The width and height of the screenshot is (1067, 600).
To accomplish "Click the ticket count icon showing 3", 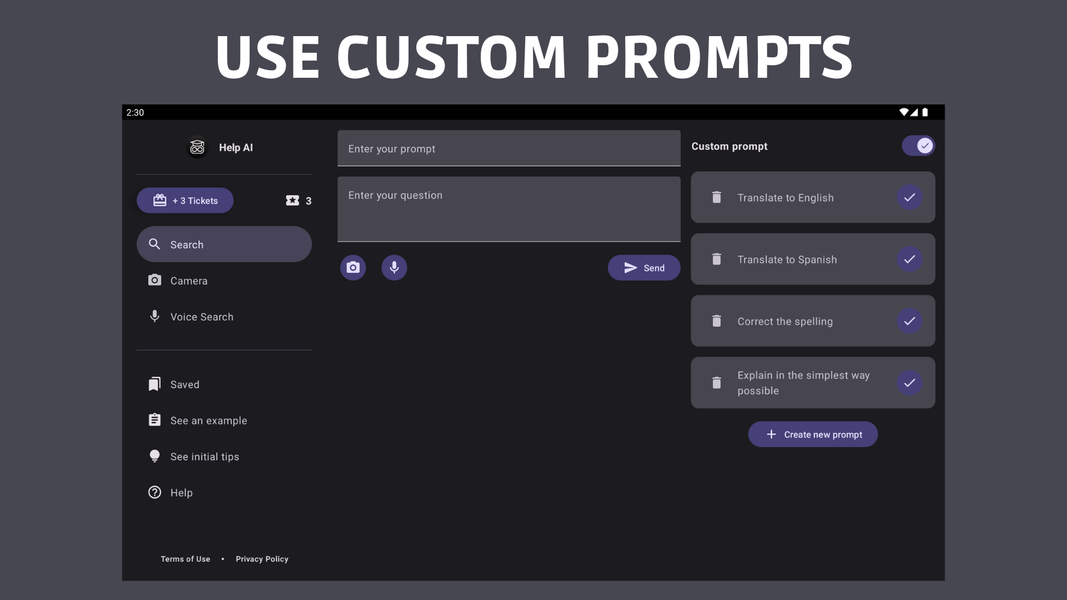I will point(293,201).
